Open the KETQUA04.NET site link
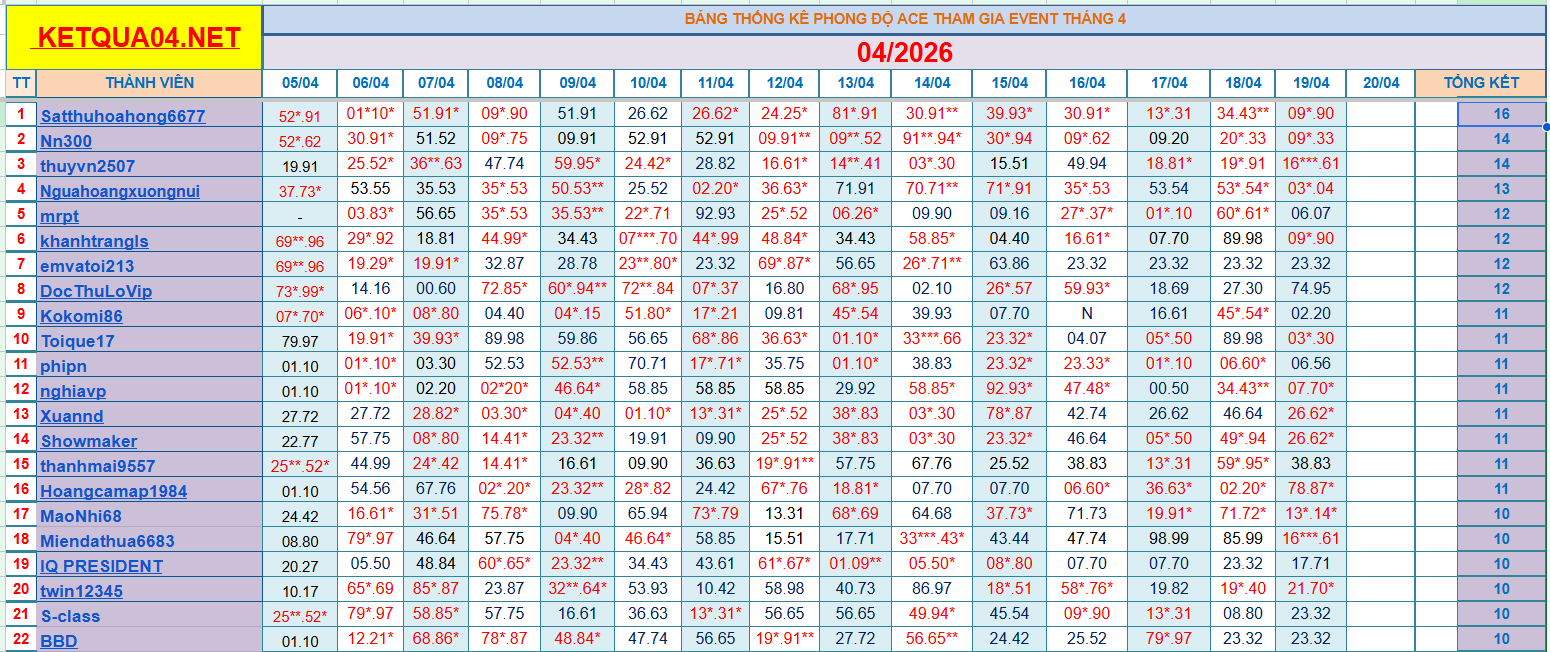The height and width of the screenshot is (652, 1550). pyautogui.click(x=137, y=38)
